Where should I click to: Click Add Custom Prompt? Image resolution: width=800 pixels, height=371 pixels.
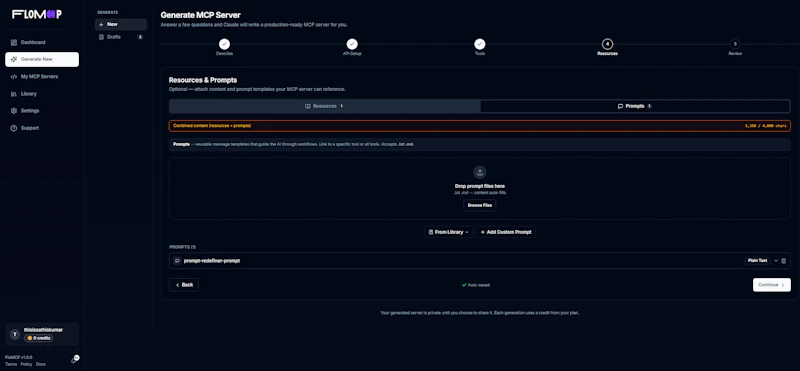pyautogui.click(x=506, y=232)
